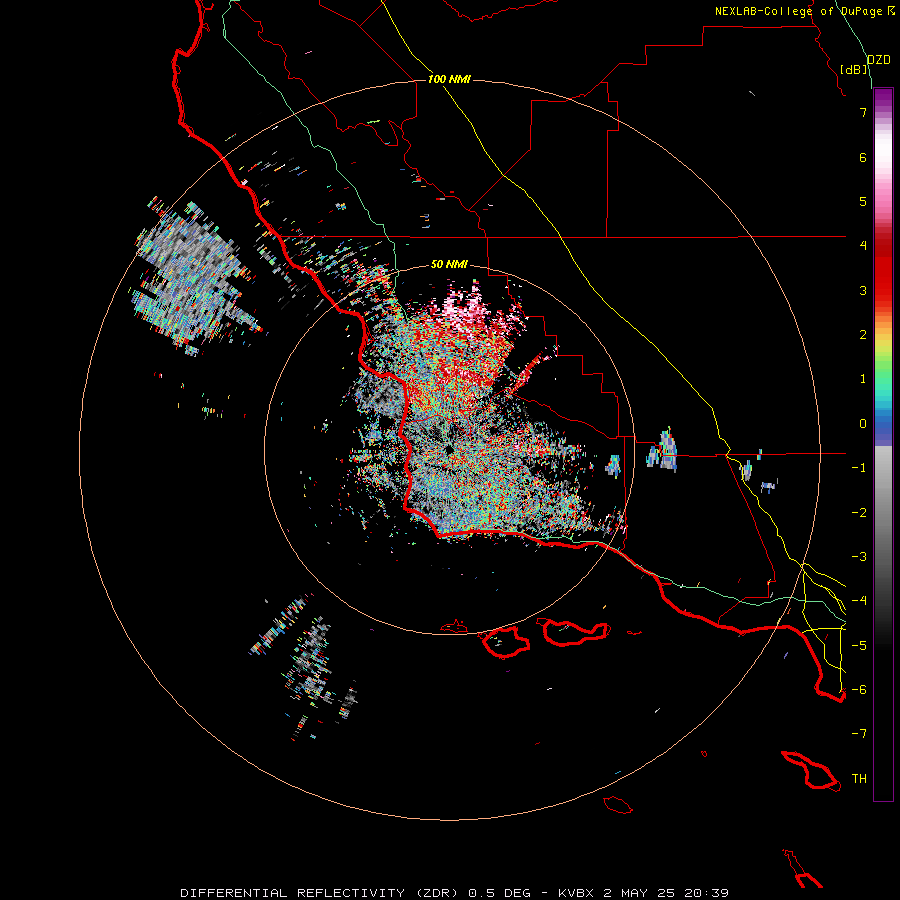Screen dimensions: 900x900
Task: Click the scale value -5
Action: (859, 646)
